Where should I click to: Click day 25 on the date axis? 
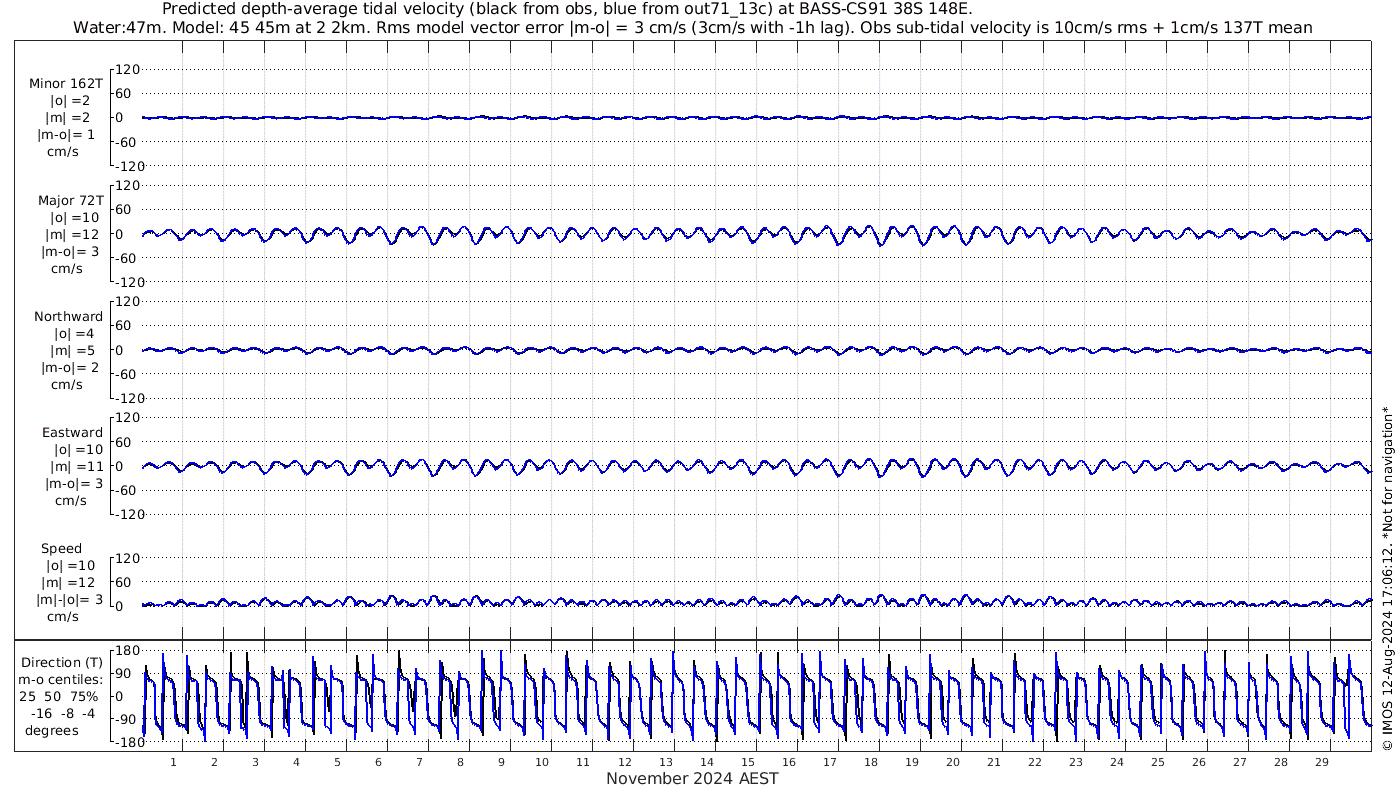coord(1157,762)
